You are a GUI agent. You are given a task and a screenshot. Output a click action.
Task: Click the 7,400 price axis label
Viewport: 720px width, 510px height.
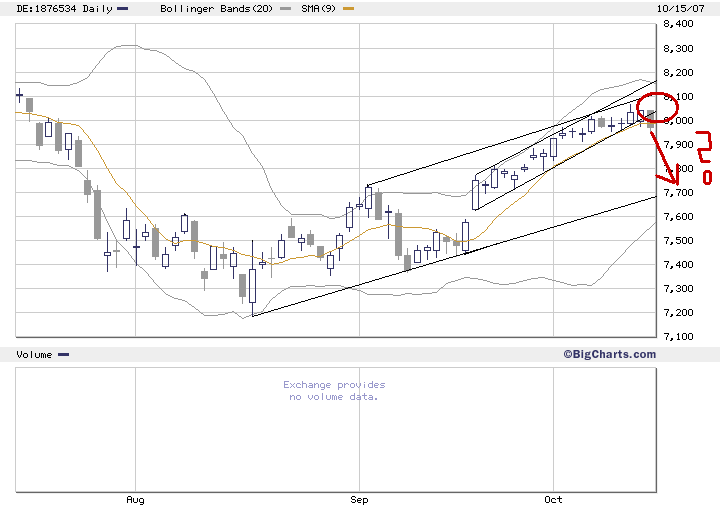[678, 264]
